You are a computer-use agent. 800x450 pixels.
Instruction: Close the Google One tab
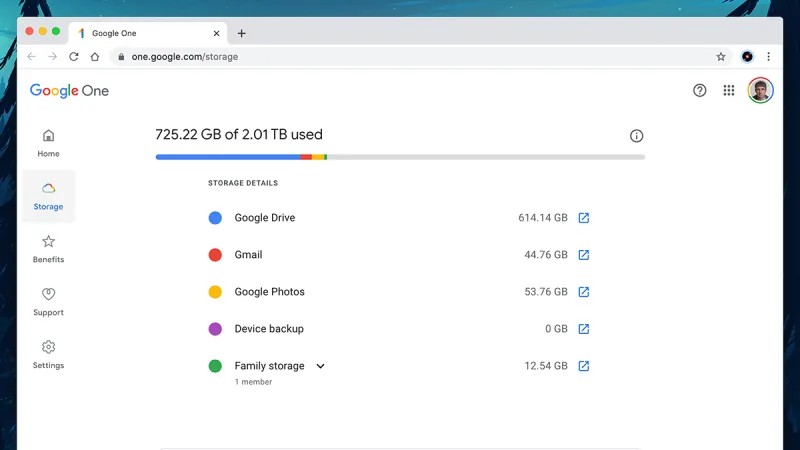pyautogui.click(x=216, y=33)
